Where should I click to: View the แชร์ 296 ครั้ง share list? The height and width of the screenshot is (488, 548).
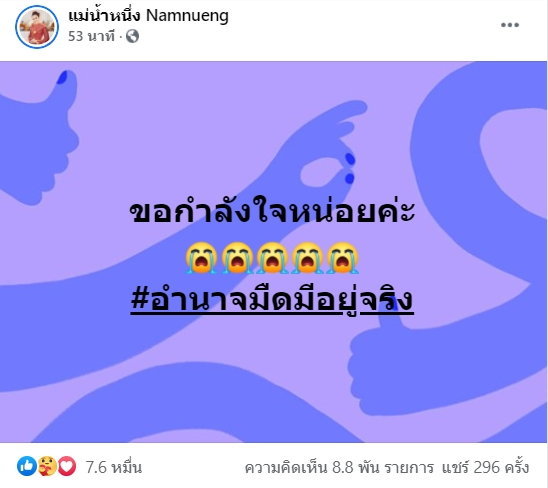click(x=486, y=467)
